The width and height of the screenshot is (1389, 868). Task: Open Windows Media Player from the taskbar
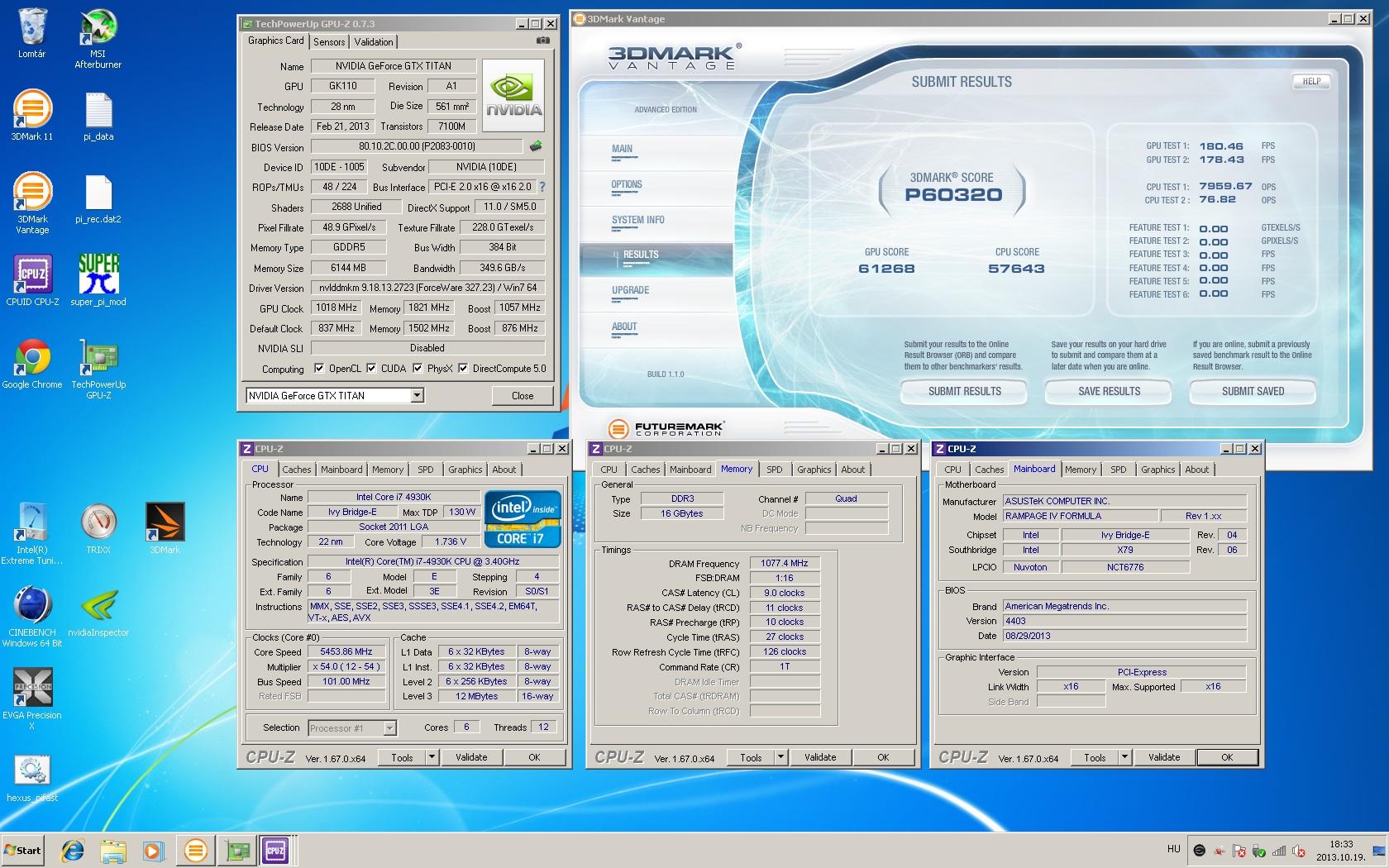tap(153, 851)
